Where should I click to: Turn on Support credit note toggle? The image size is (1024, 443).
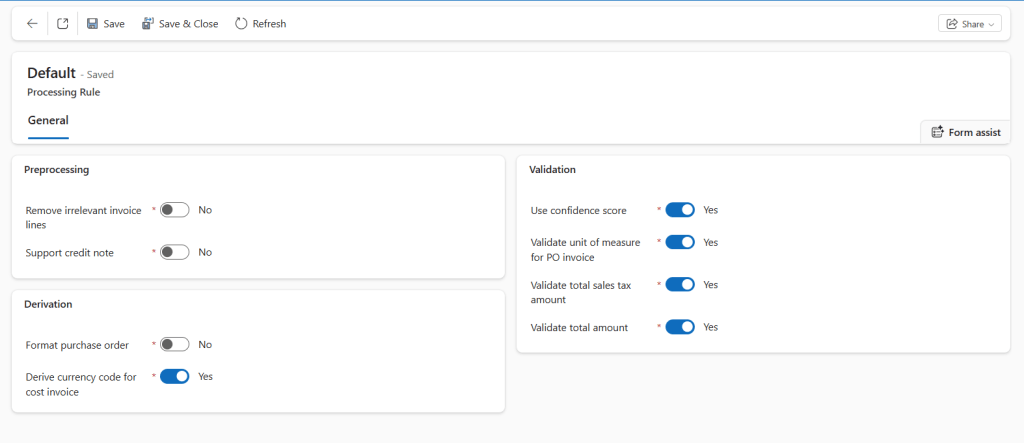tap(175, 252)
